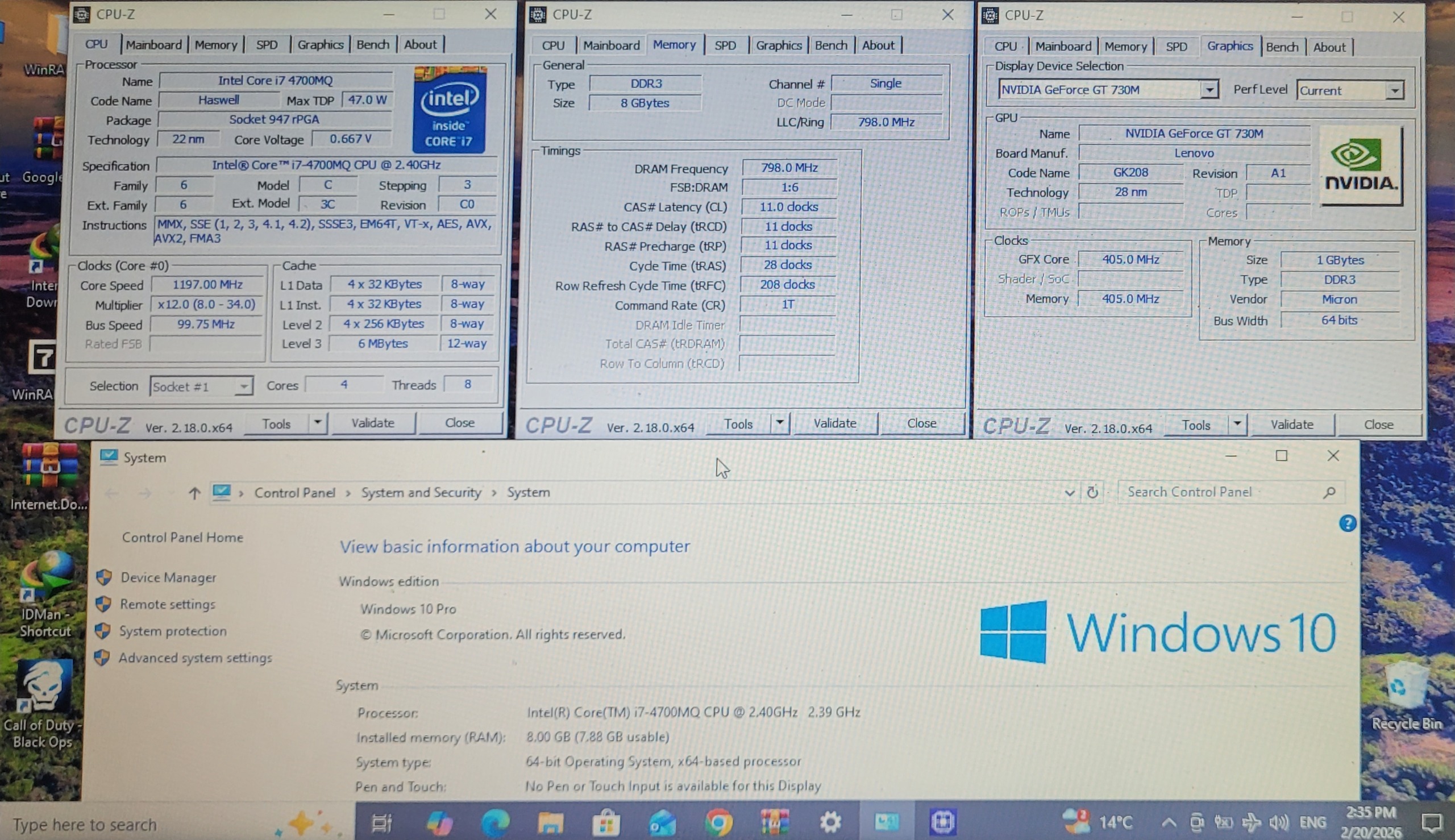Expand the Socket #1 selection dropdown

244,386
